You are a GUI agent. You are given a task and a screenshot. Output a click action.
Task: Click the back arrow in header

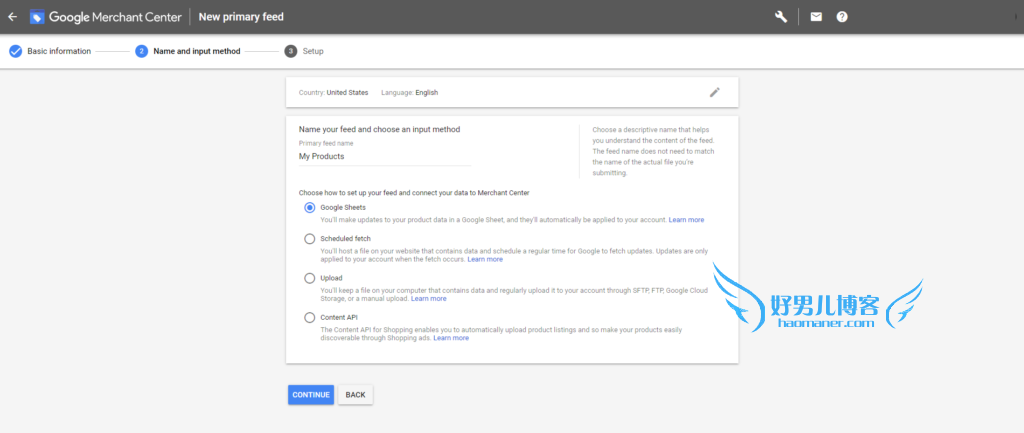[12, 17]
